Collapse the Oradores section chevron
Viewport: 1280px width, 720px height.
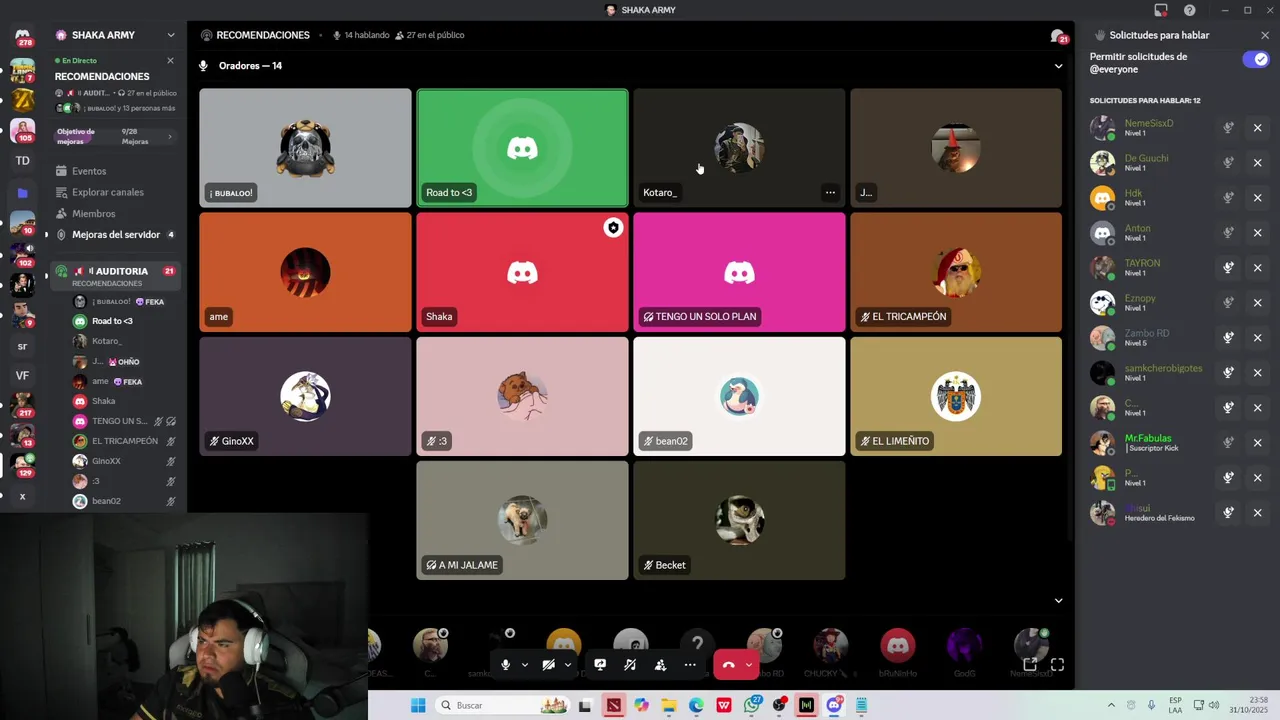tap(1058, 66)
